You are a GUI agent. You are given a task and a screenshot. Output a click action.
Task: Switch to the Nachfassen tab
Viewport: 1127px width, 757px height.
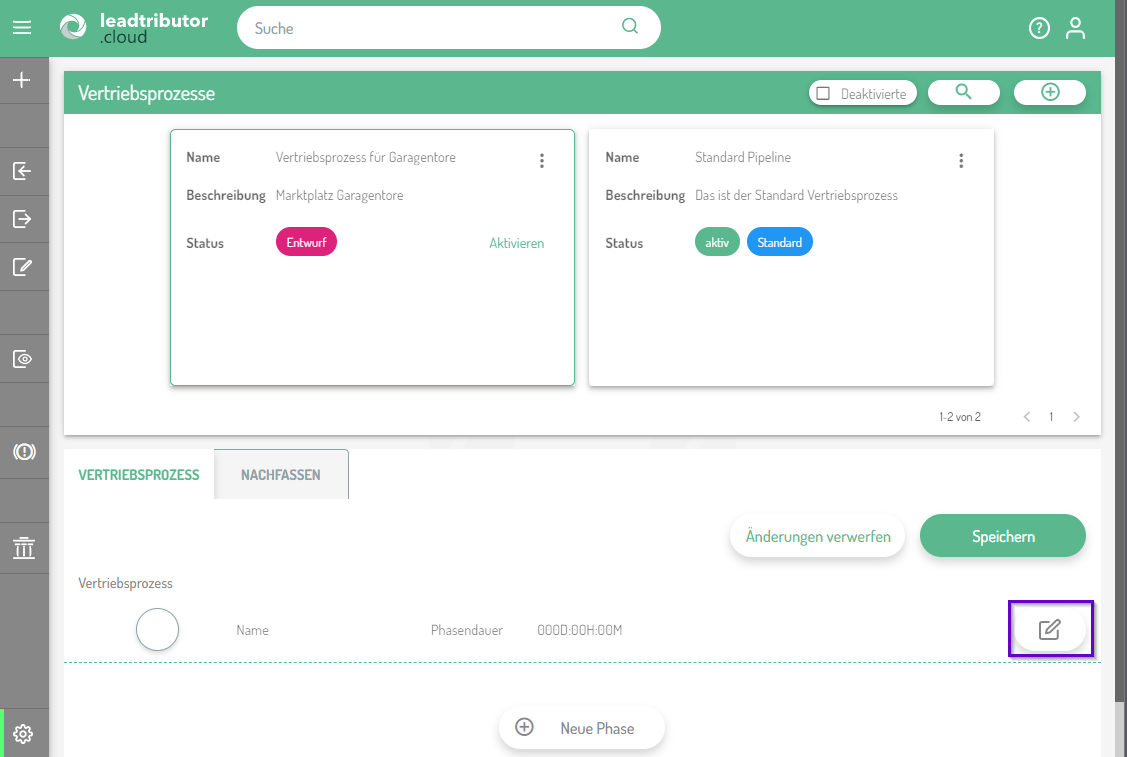pos(281,475)
